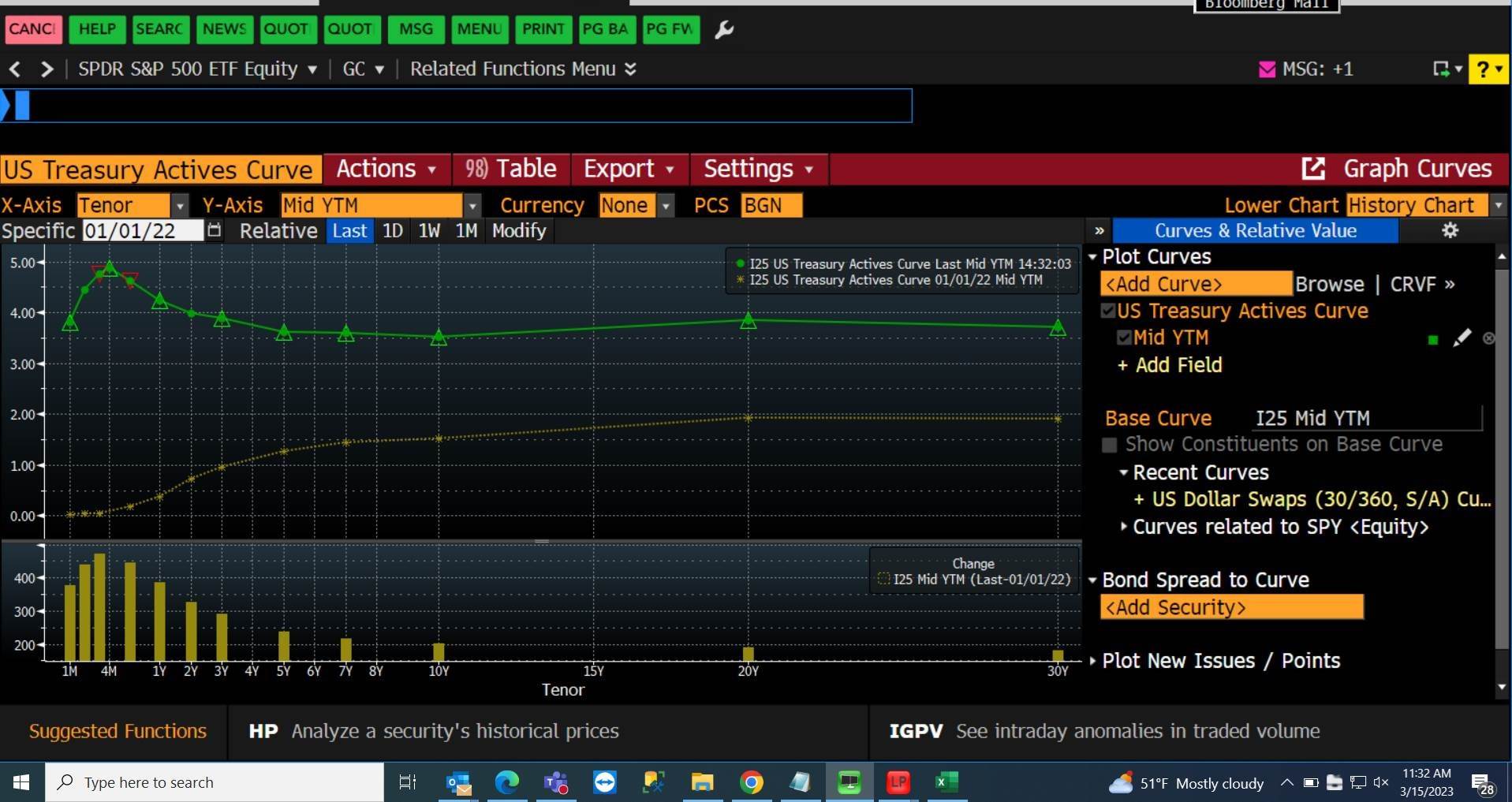Click the NEWS toolbar button
Screen dimensions: 1512x802
point(225,29)
